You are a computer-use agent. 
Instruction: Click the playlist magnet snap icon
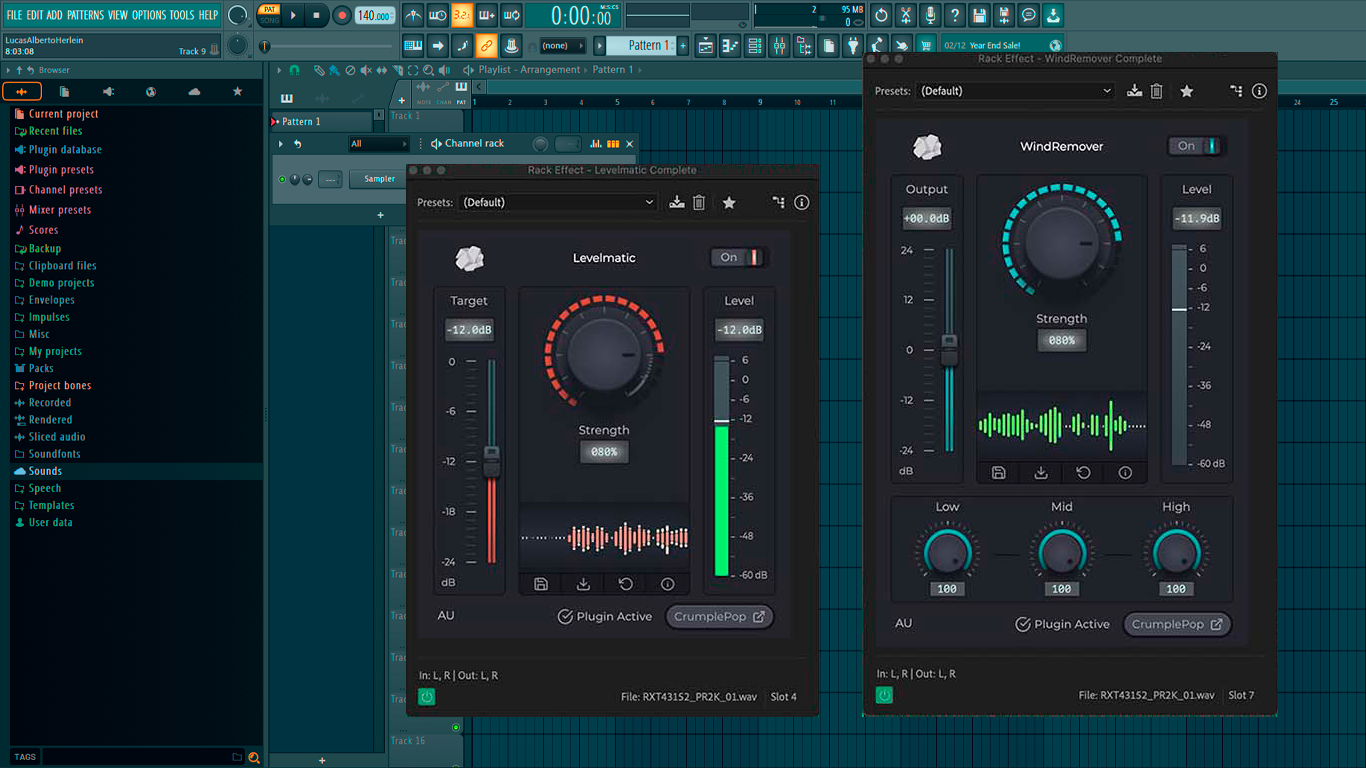294,70
